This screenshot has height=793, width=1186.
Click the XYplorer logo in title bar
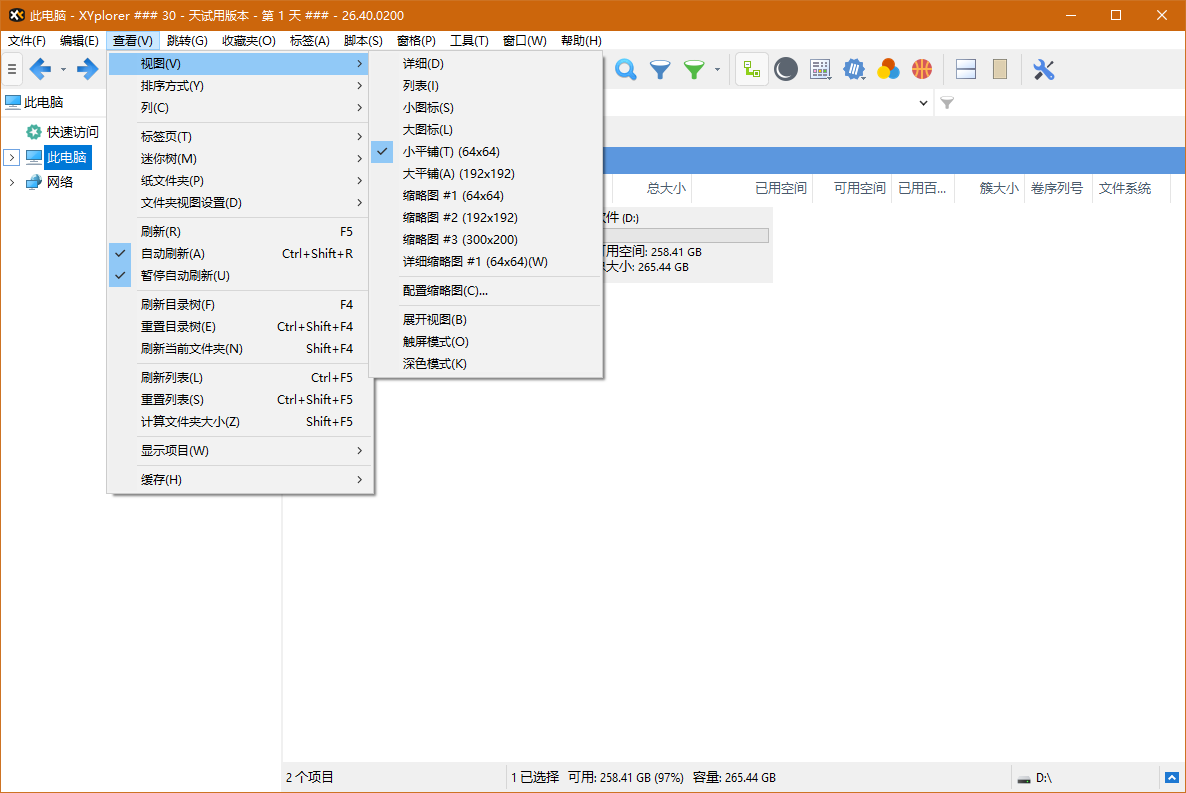16,15
